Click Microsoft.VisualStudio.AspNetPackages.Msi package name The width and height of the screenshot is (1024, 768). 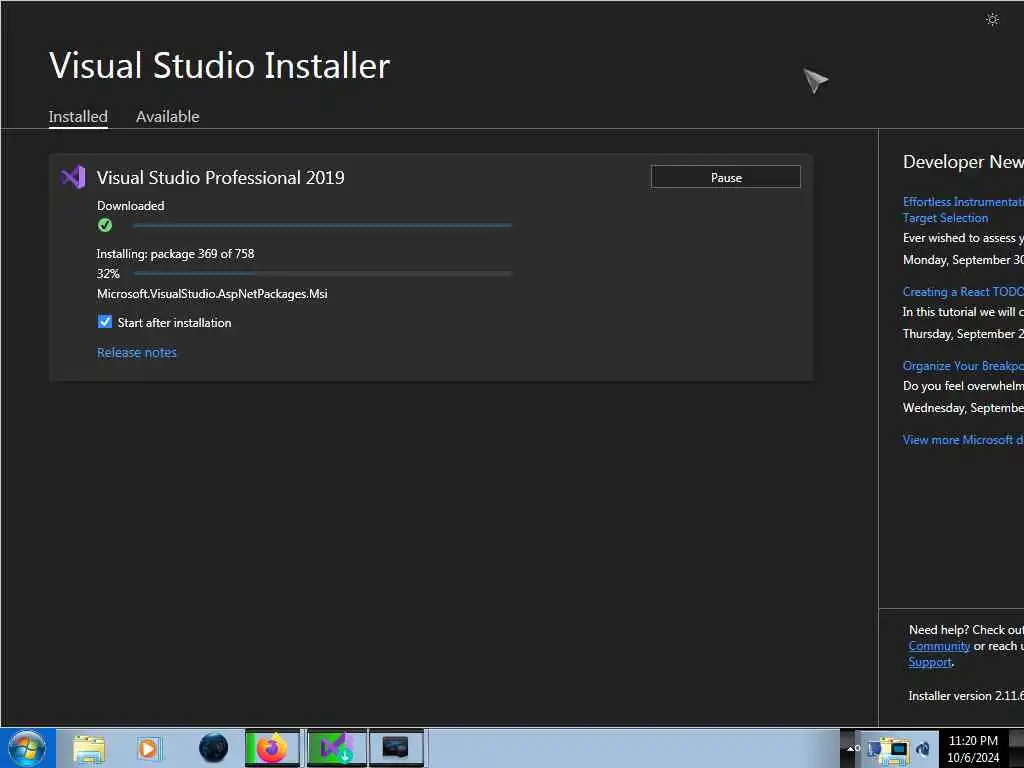tap(212, 294)
